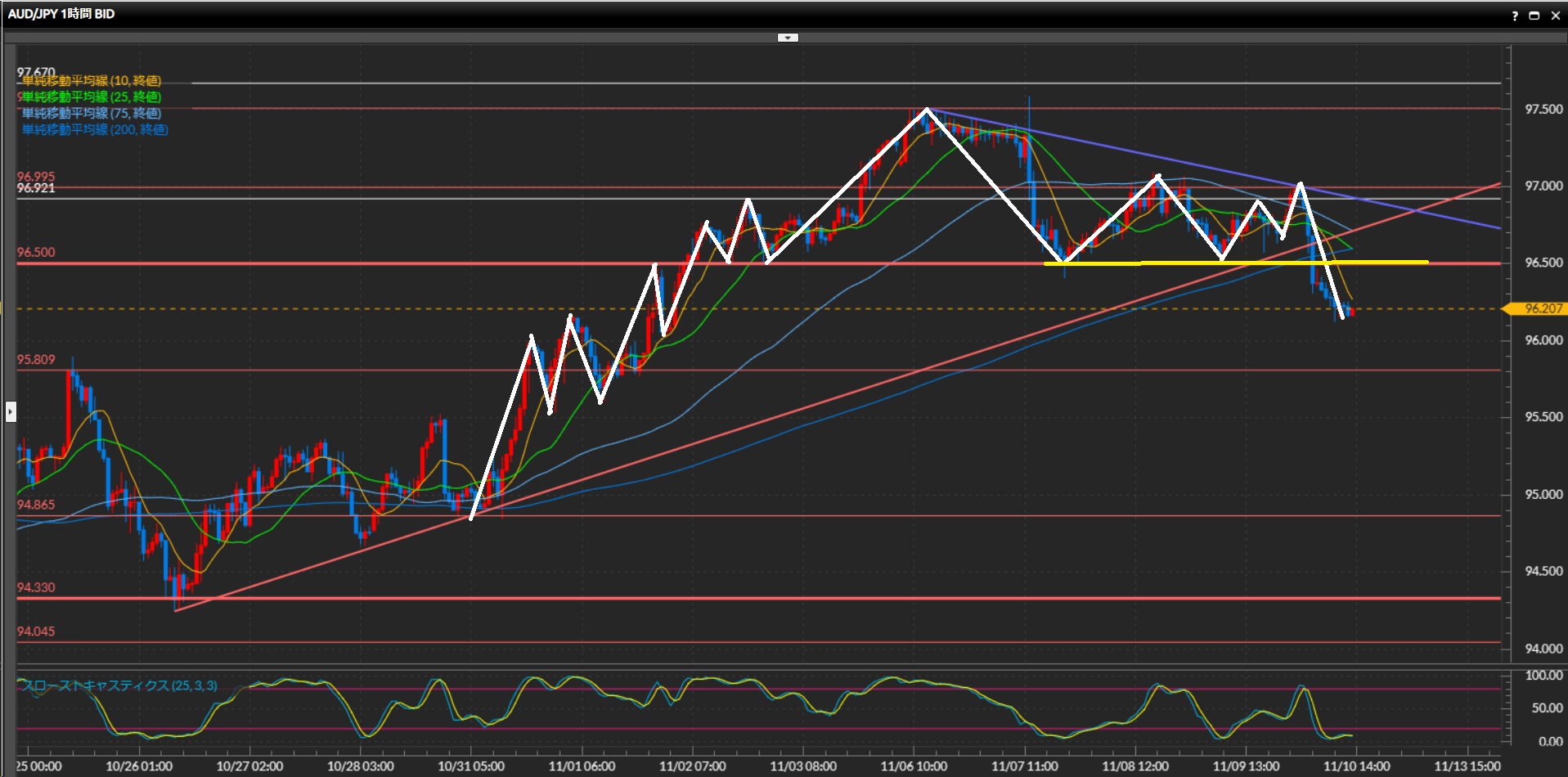Select the 単純移動平均線 (10, 終値) indicator label

[x=92, y=80]
